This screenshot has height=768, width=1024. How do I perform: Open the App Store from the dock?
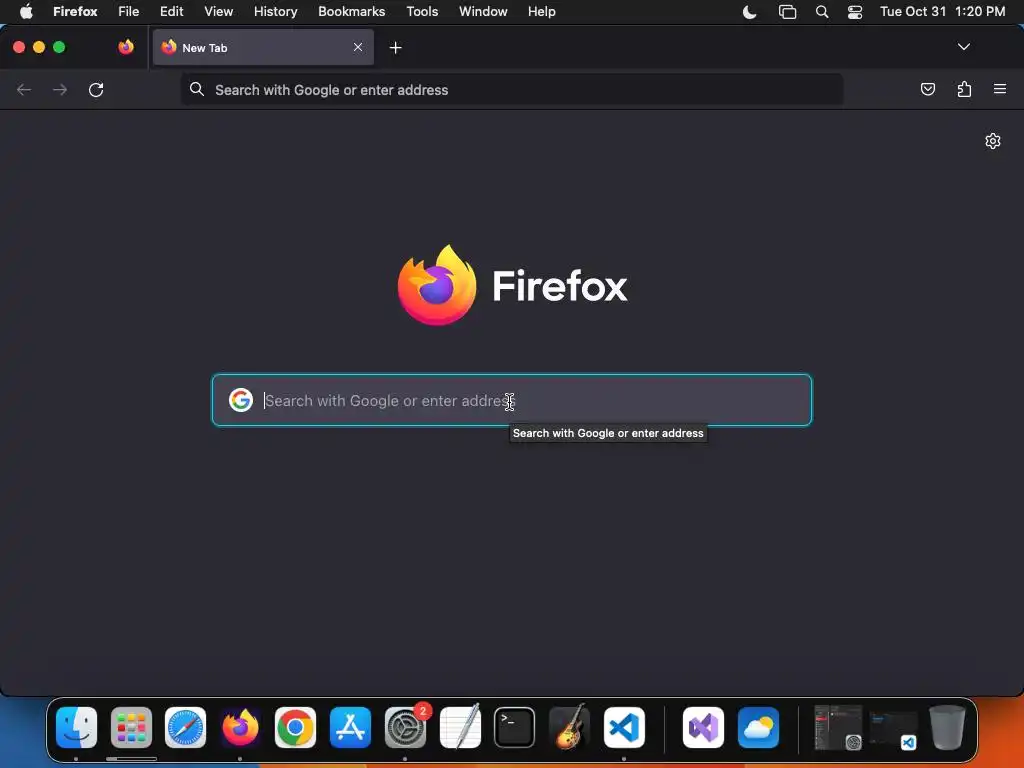(350, 727)
